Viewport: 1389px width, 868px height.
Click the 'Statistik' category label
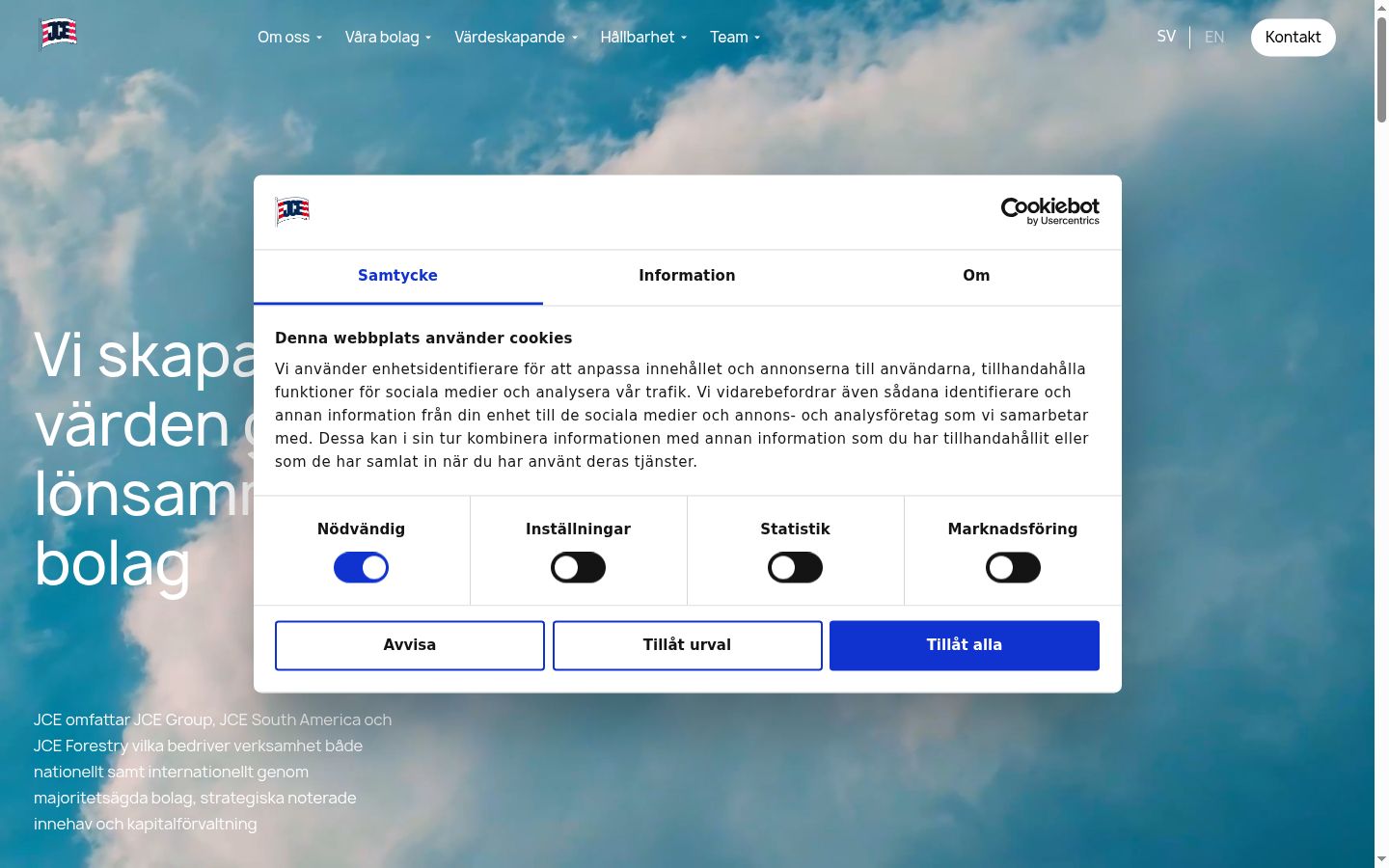(x=795, y=529)
